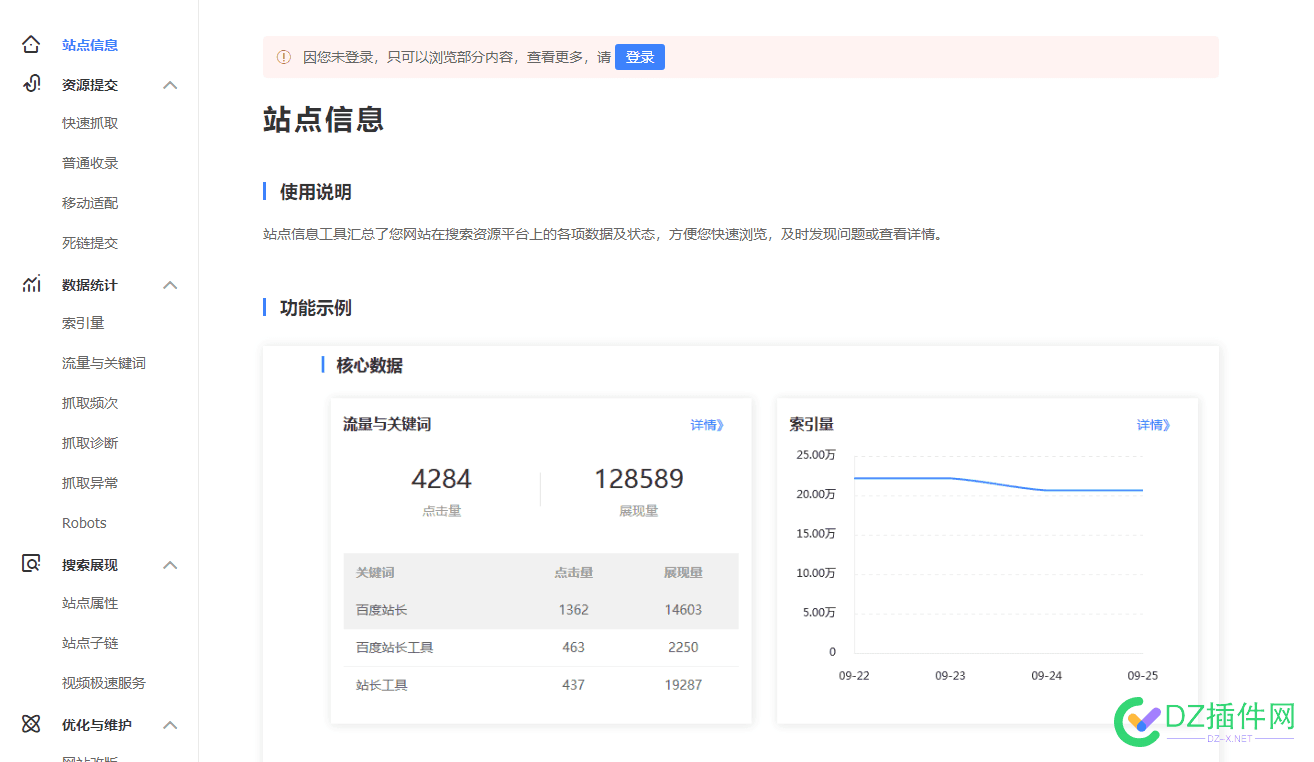Screen dimensions: 1314x762
Task: Click the 1362 clicks cell
Action: 574,609
